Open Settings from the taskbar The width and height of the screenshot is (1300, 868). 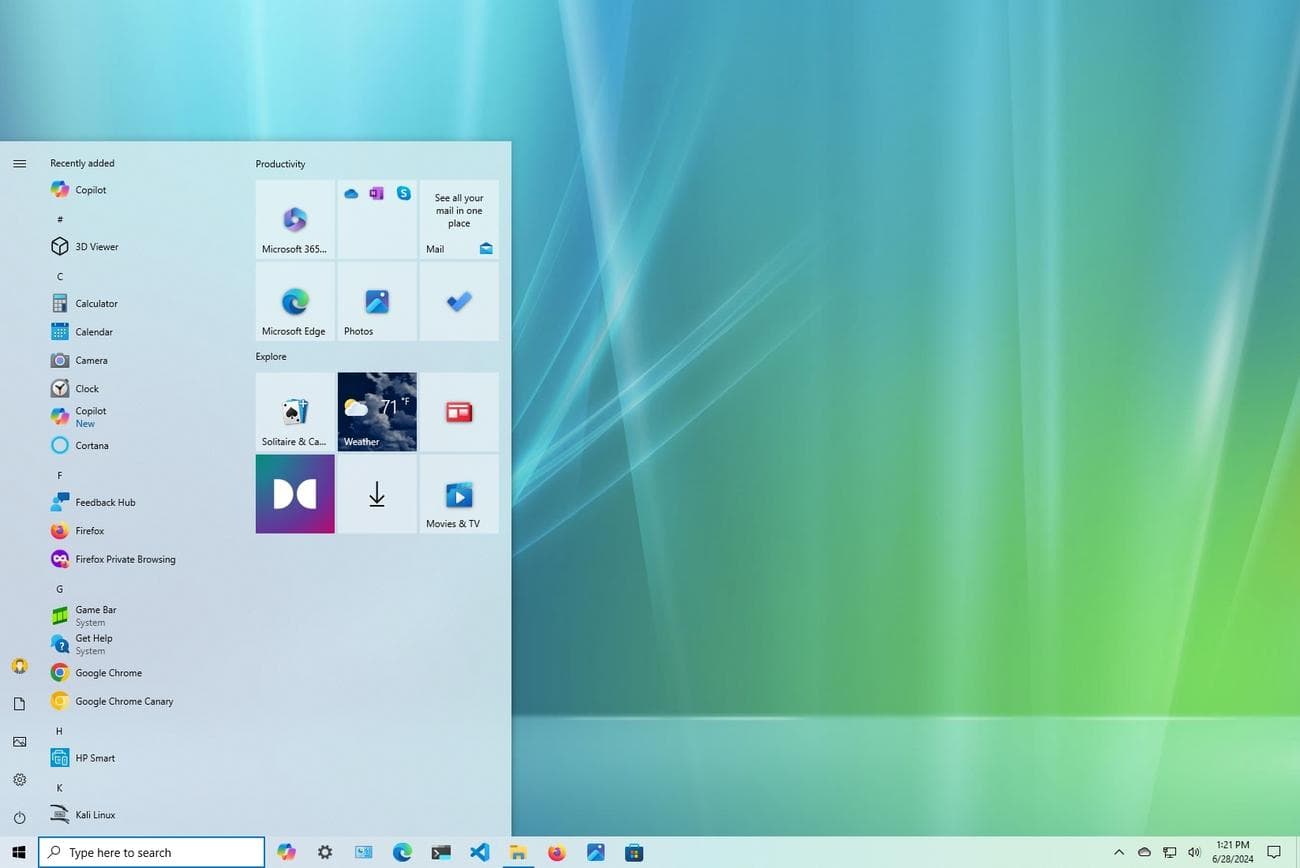coord(325,852)
